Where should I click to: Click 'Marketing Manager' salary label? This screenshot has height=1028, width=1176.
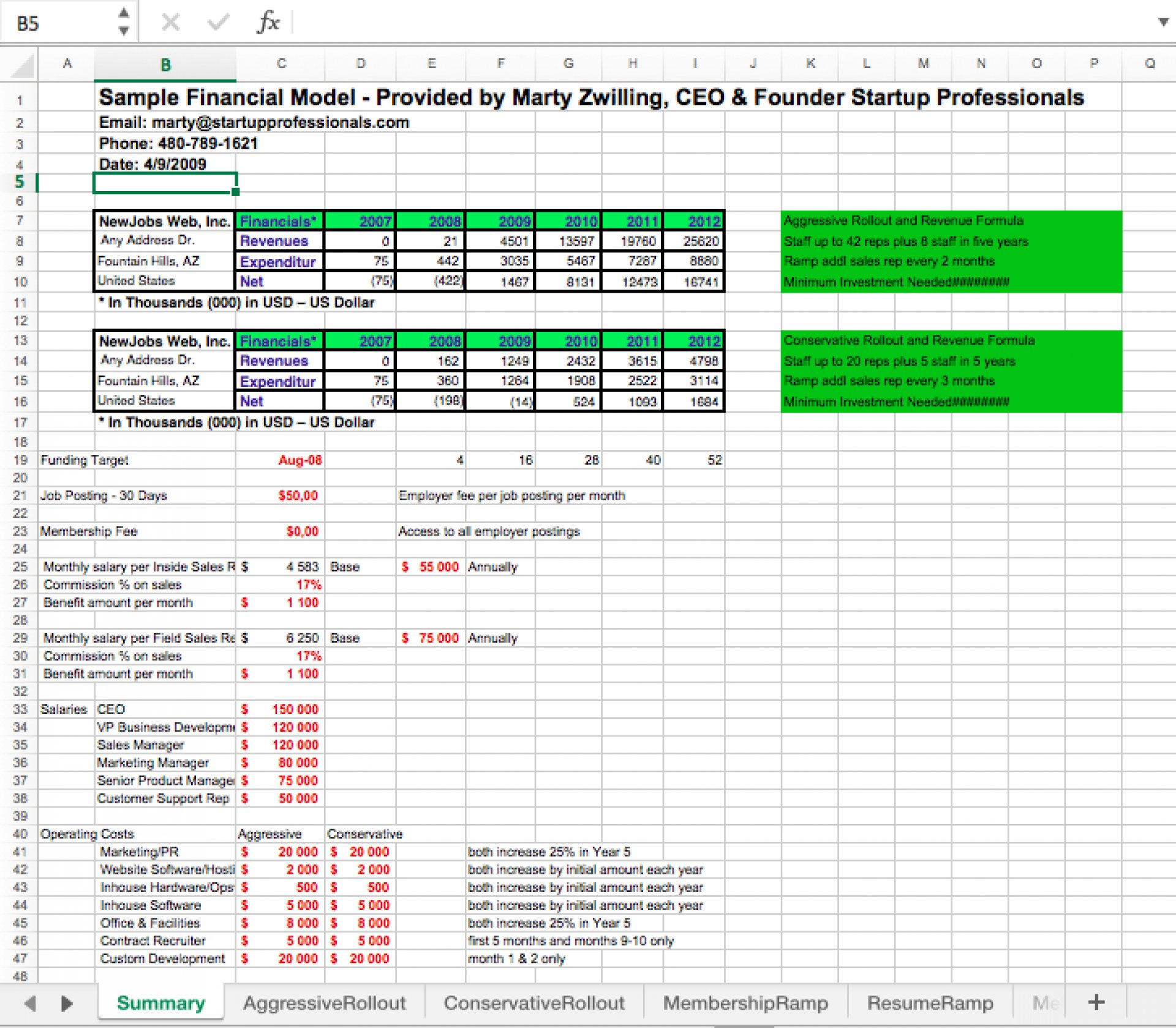coord(153,763)
